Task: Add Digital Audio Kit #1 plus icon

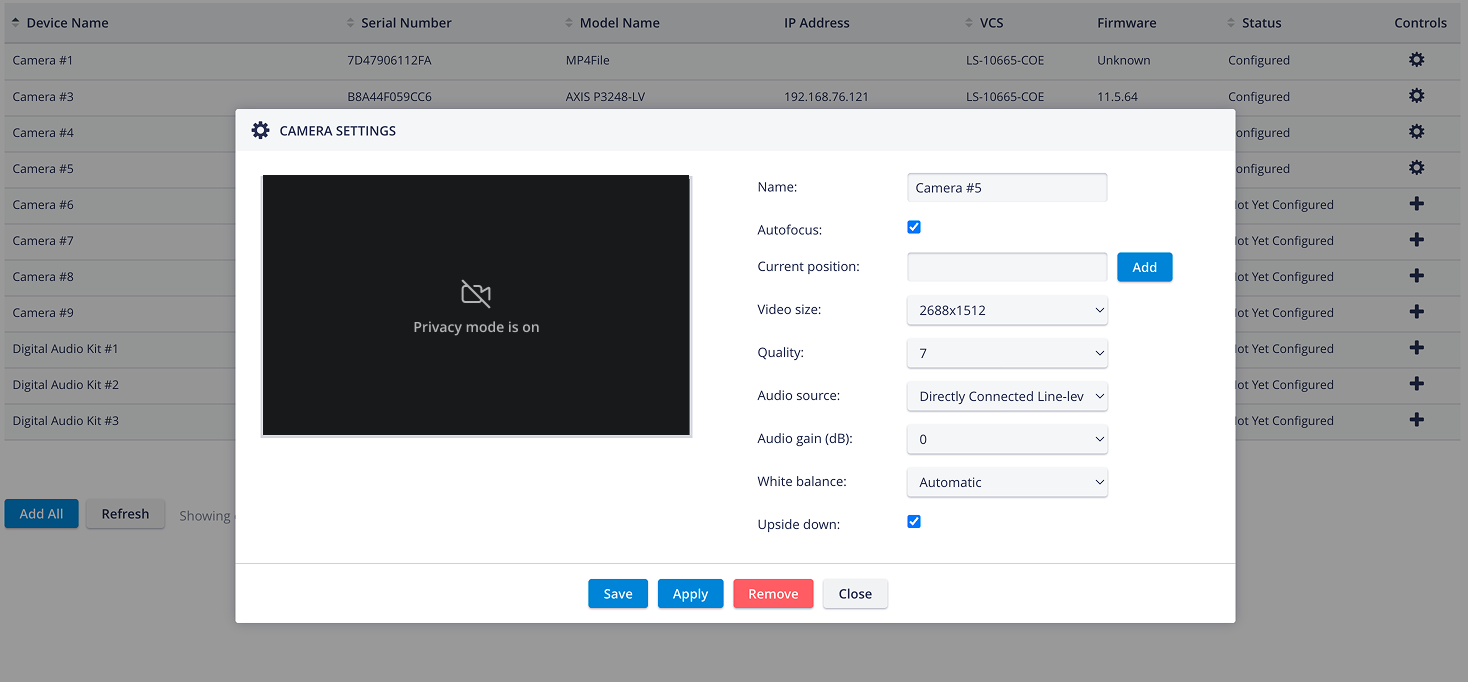Action: [x=1416, y=348]
